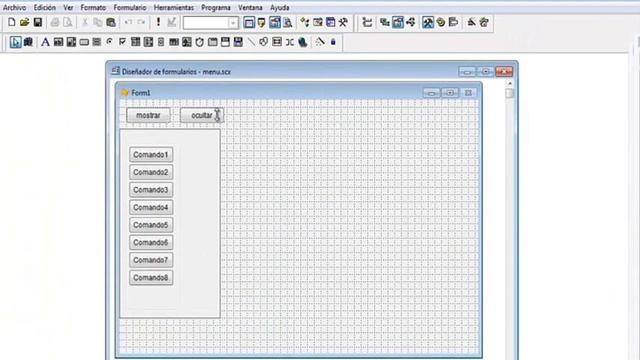This screenshot has width=640, height=360.
Task: Show the Color Palette Toolbar icon
Action: [441, 22]
